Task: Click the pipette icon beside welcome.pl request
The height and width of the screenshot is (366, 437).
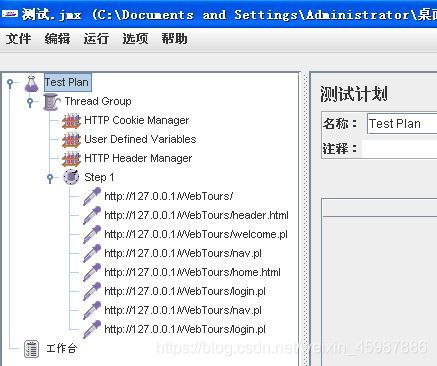Action: tap(91, 234)
